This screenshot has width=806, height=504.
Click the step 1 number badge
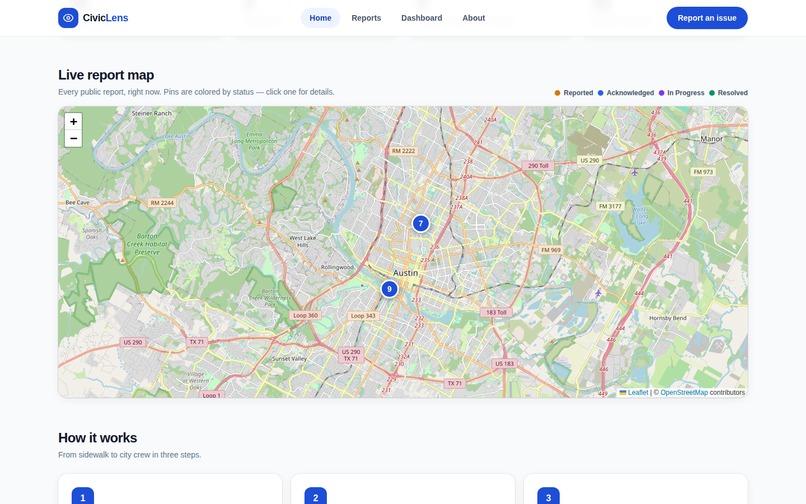(83, 497)
